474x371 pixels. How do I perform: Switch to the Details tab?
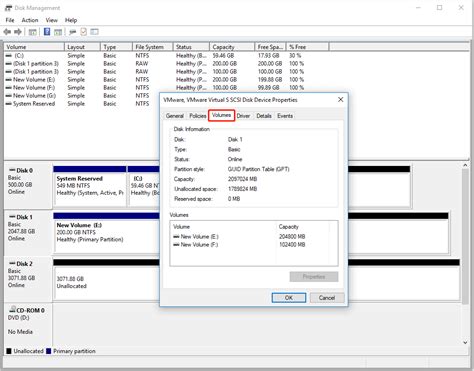[x=264, y=116]
